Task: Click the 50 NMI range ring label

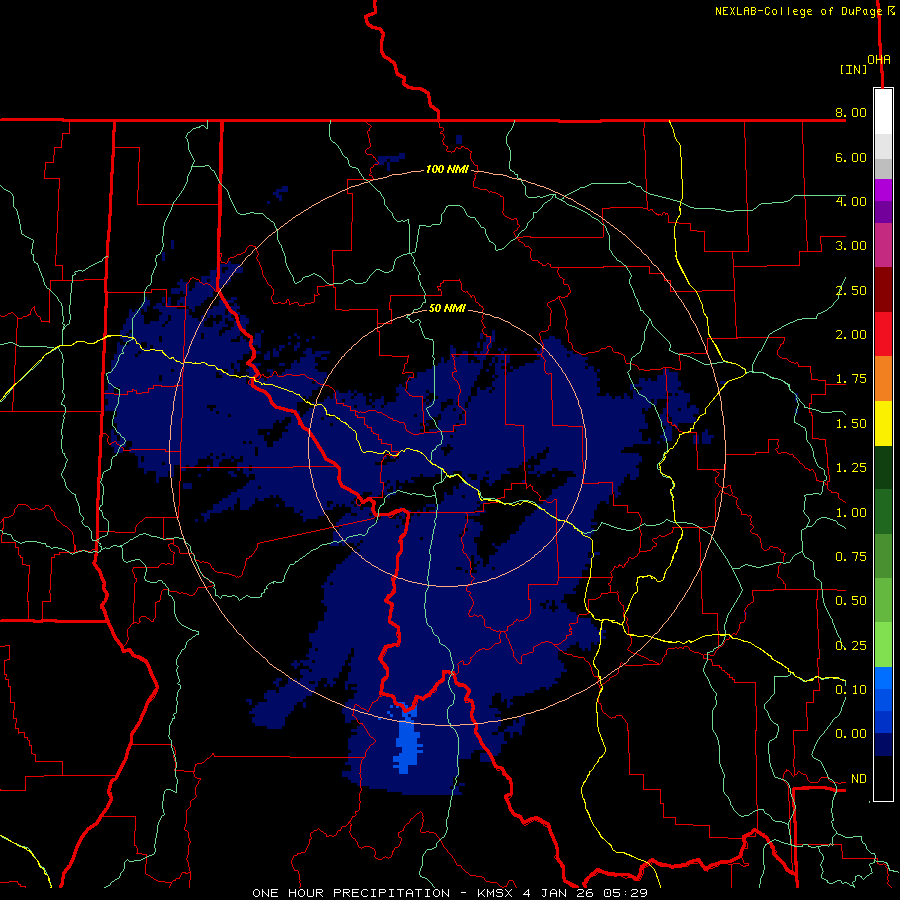Action: pos(447,308)
